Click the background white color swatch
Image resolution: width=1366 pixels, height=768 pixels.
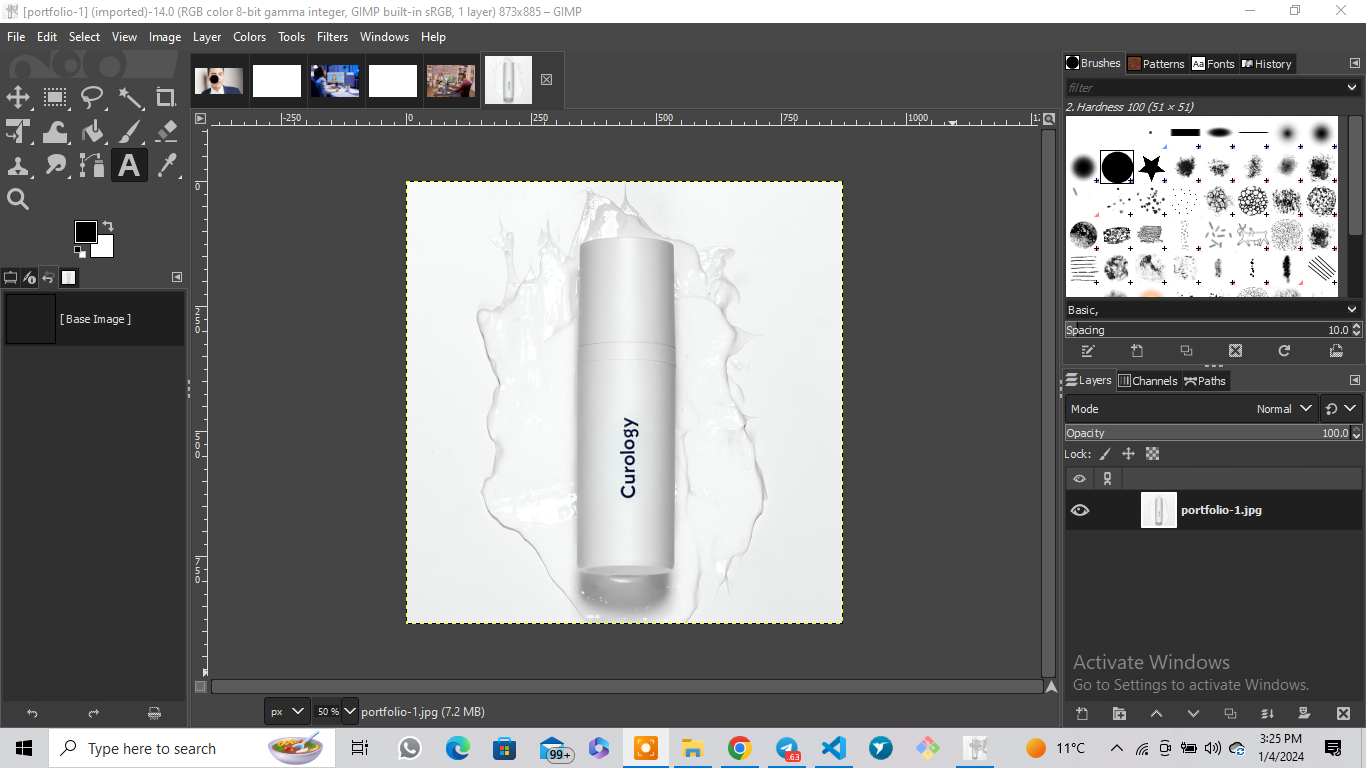pos(104,248)
